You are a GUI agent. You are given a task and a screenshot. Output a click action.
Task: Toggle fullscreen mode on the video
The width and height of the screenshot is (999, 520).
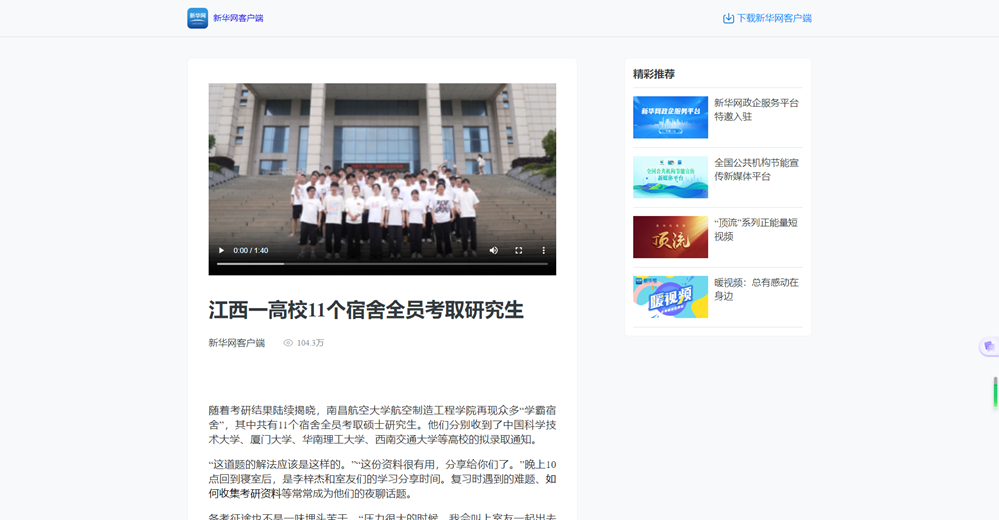(518, 250)
